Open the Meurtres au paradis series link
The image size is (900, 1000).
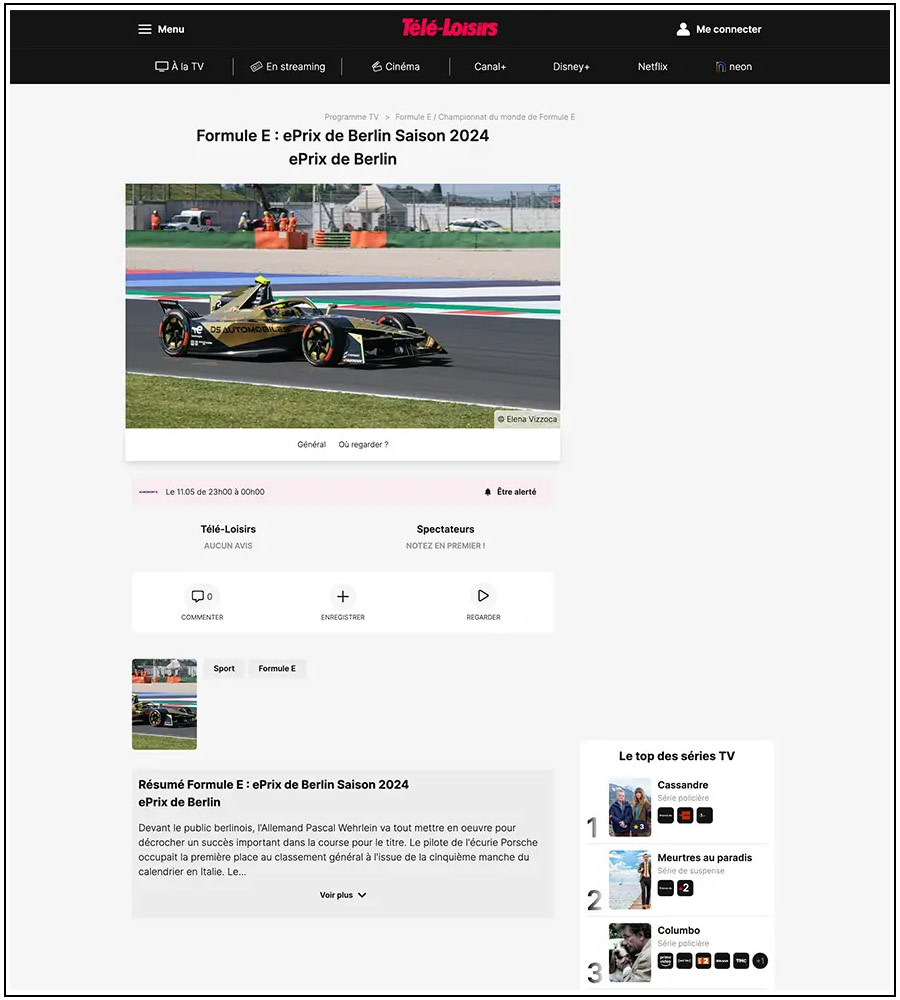(704, 857)
